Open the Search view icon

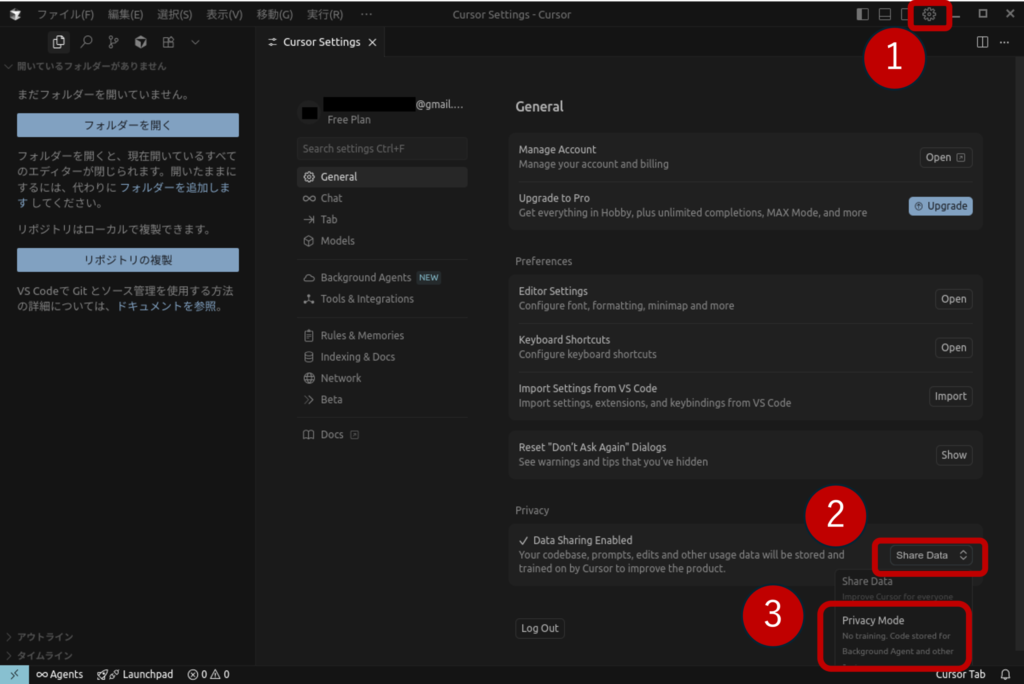(86, 42)
